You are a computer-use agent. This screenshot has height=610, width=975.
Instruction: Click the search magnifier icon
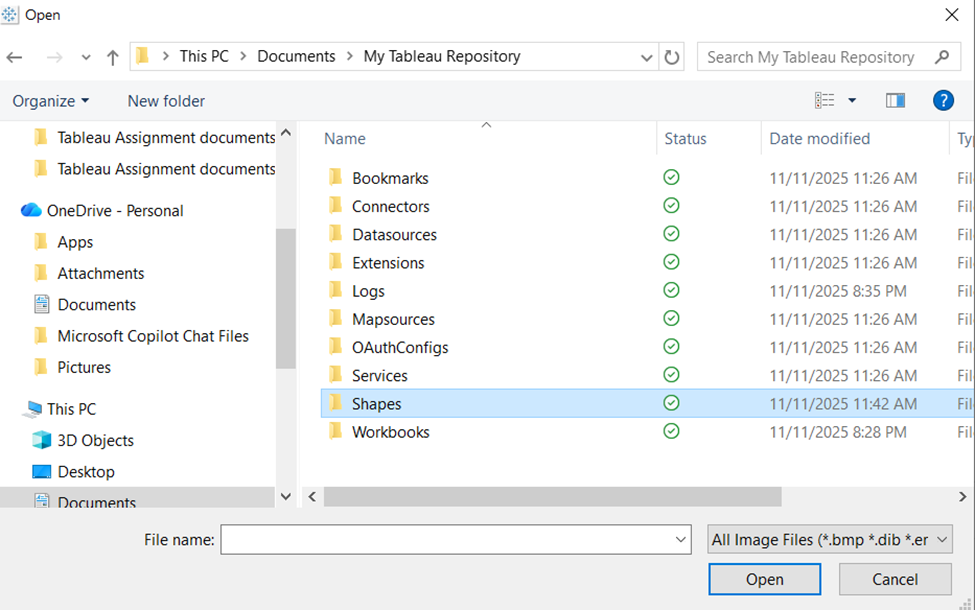942,57
